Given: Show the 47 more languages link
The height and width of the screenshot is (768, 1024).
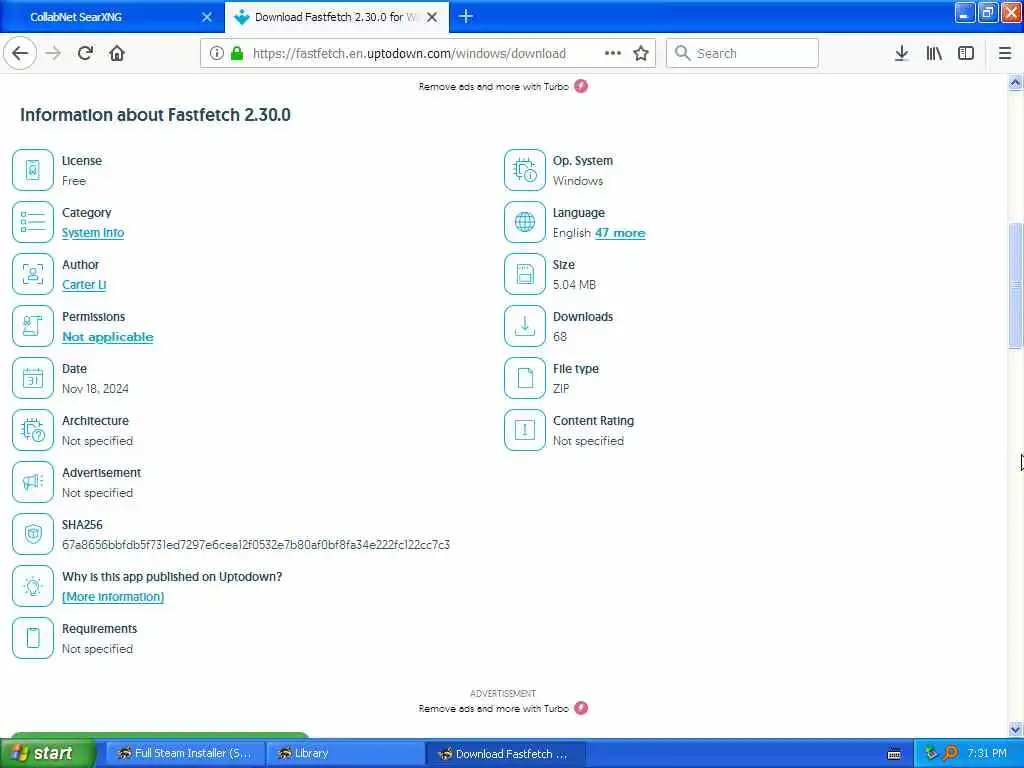Looking at the screenshot, I should tap(620, 232).
